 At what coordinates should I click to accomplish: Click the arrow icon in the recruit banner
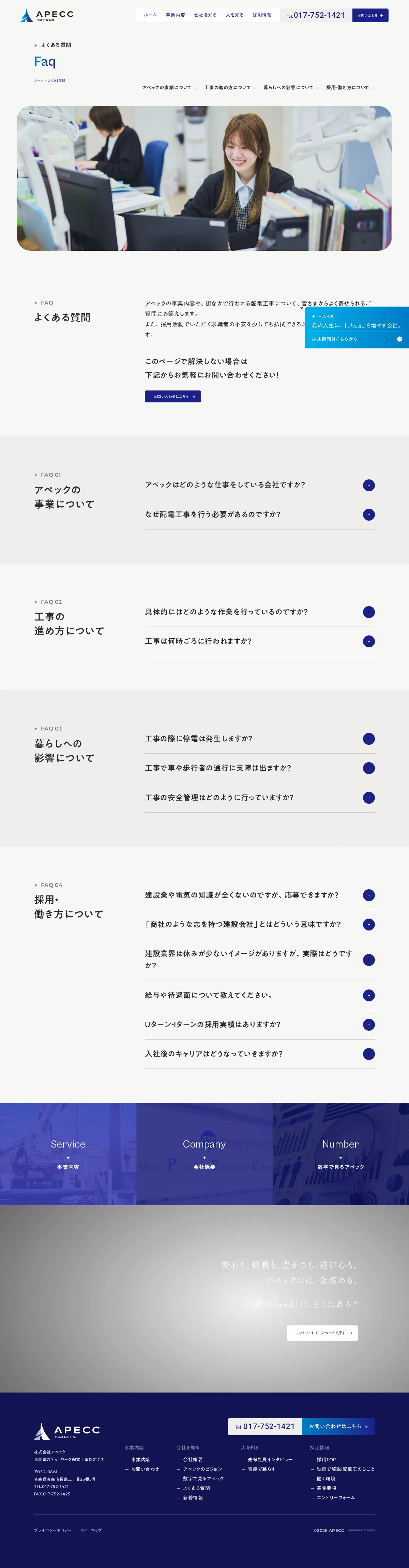[399, 339]
